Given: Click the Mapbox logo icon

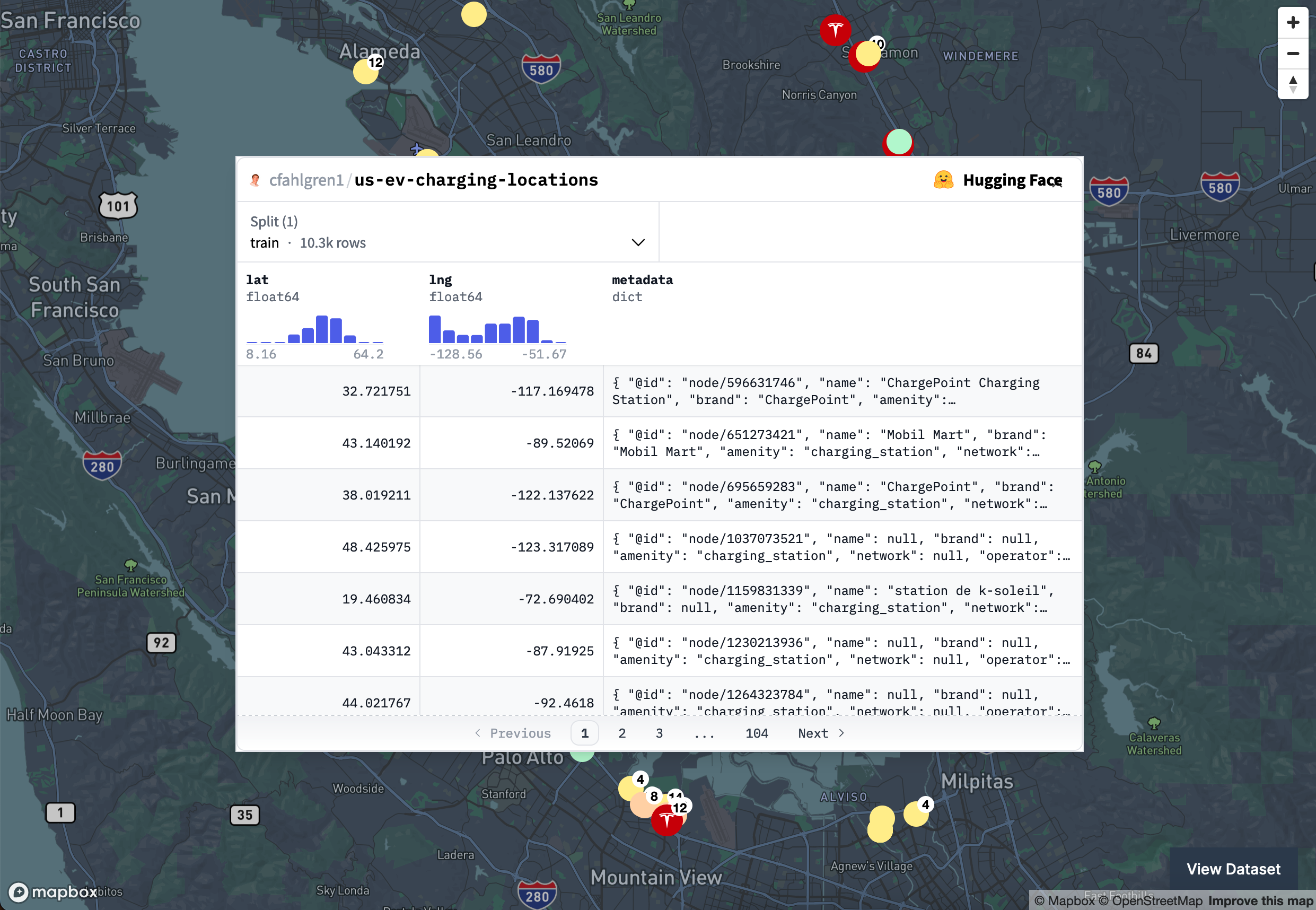Looking at the screenshot, I should (18, 892).
